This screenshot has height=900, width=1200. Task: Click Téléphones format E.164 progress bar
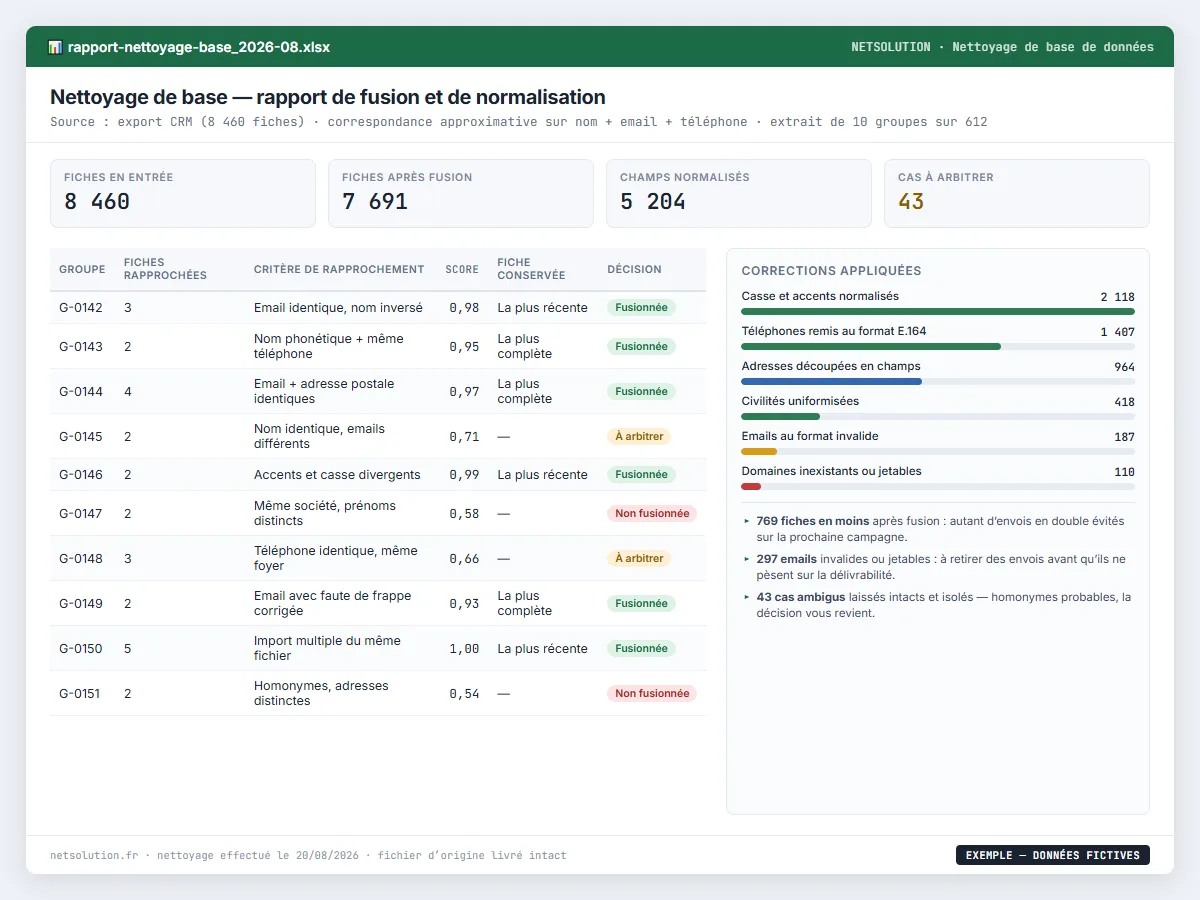pos(938,346)
